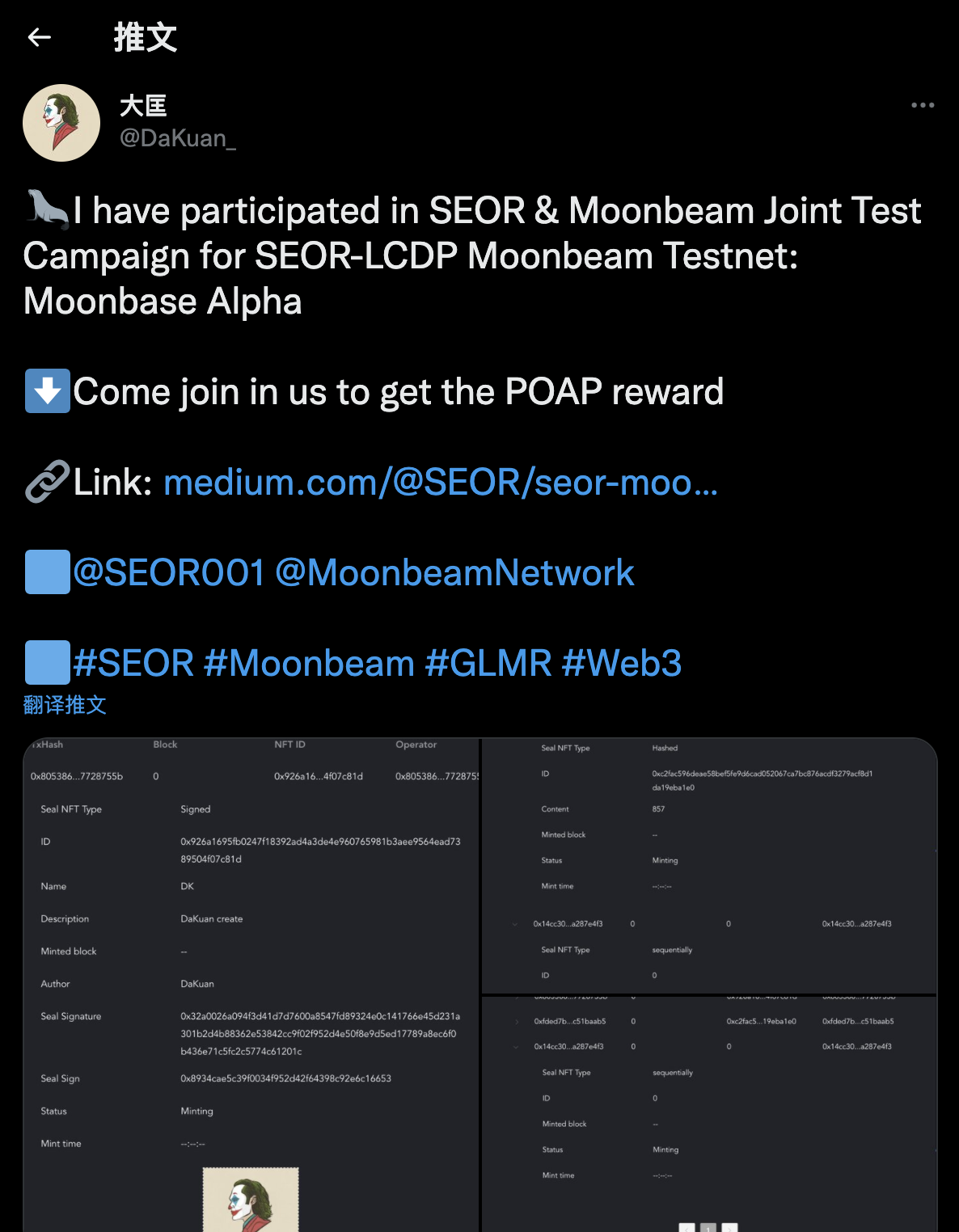Screen dimensions: 959x1232
Task: Tap the #GLMR hashtag
Action: 488,664
